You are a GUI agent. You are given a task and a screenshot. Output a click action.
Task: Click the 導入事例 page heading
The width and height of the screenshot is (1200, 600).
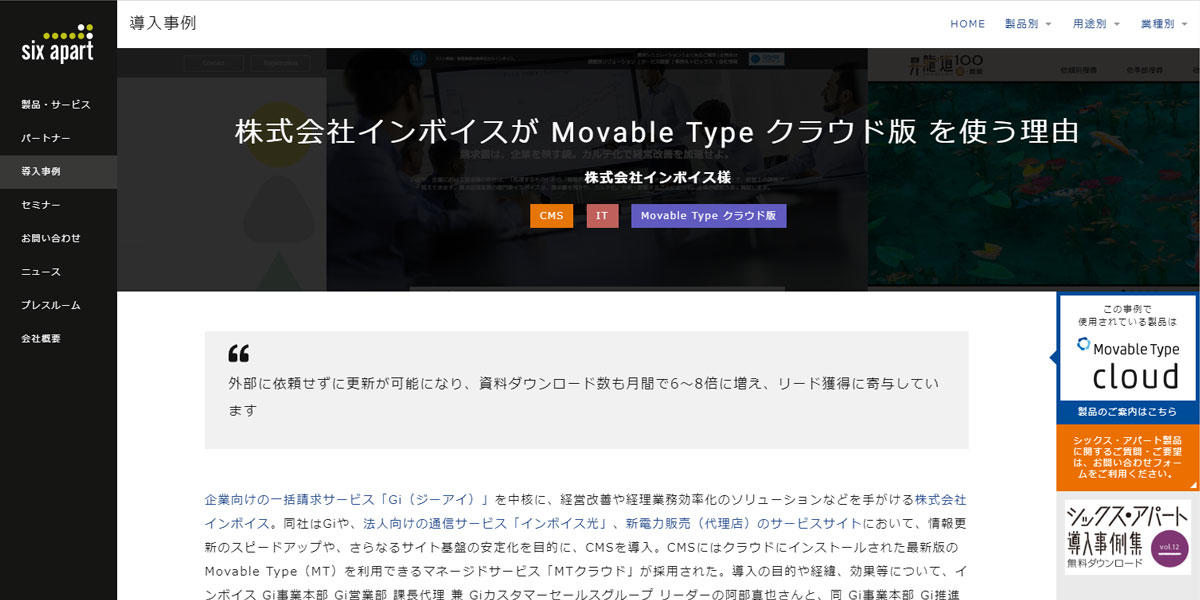tap(163, 23)
